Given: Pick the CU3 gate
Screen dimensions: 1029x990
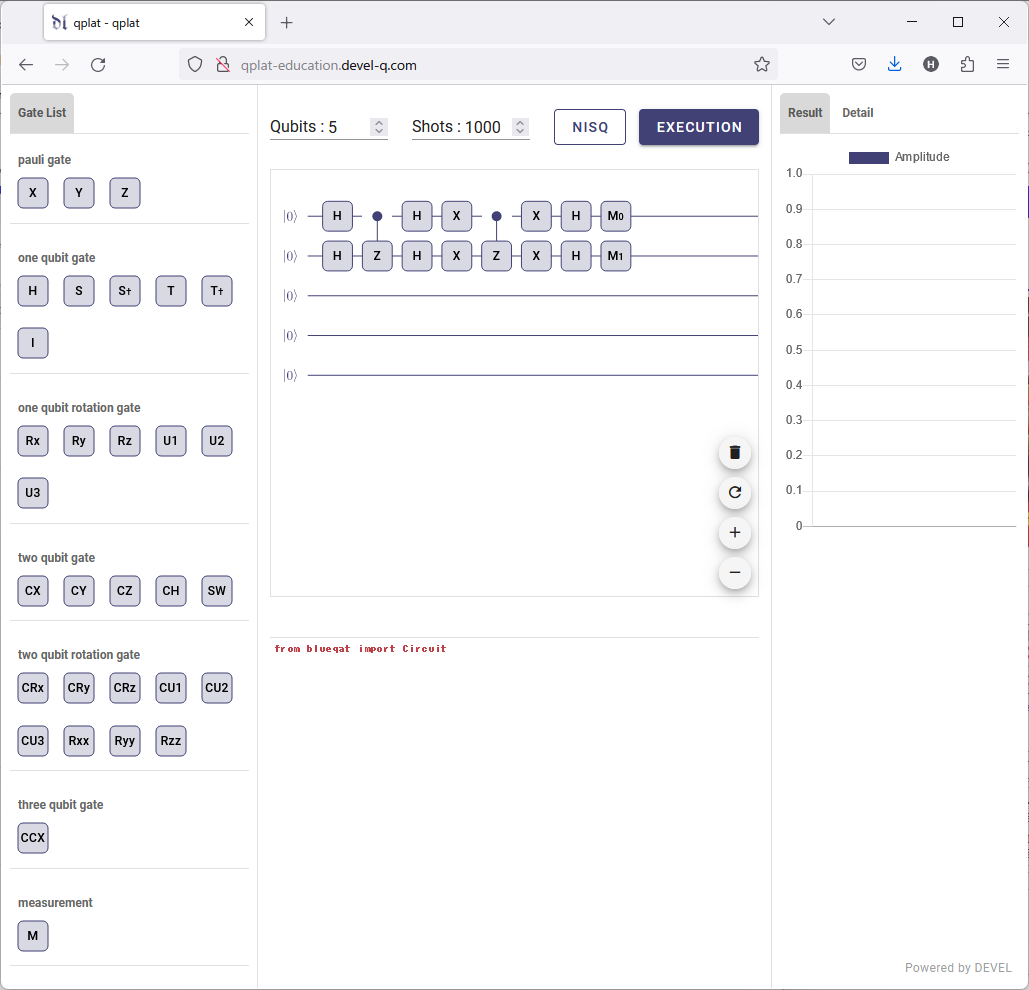Looking at the screenshot, I should point(33,741).
